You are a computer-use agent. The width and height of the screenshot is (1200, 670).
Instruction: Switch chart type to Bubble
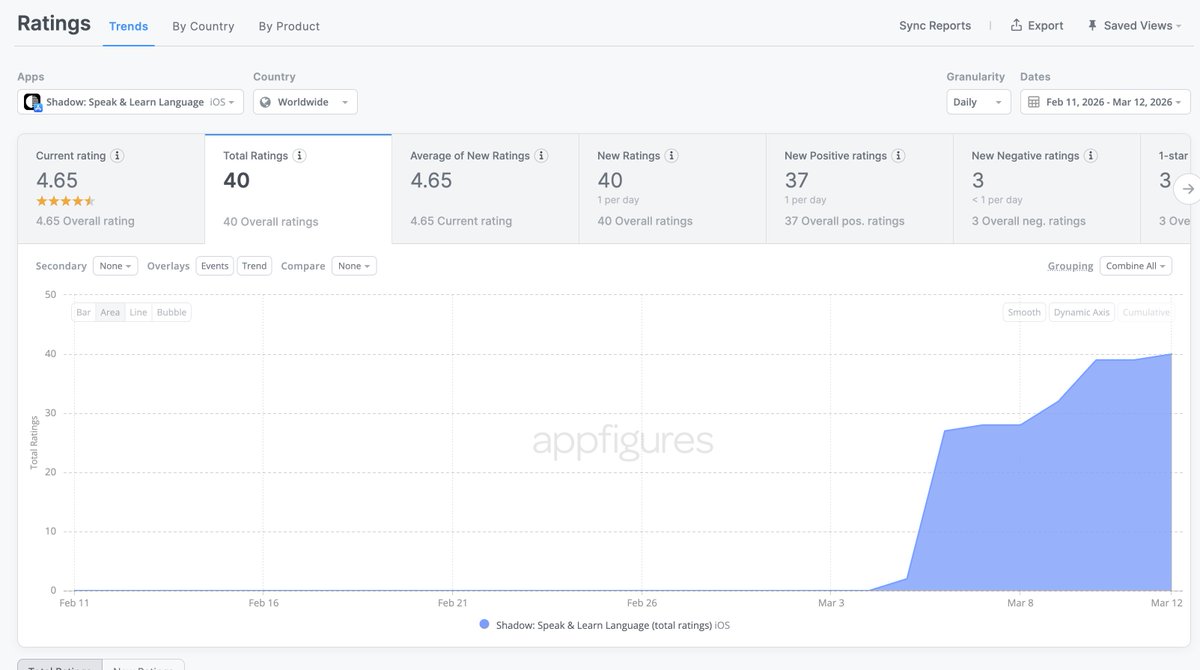pos(172,312)
